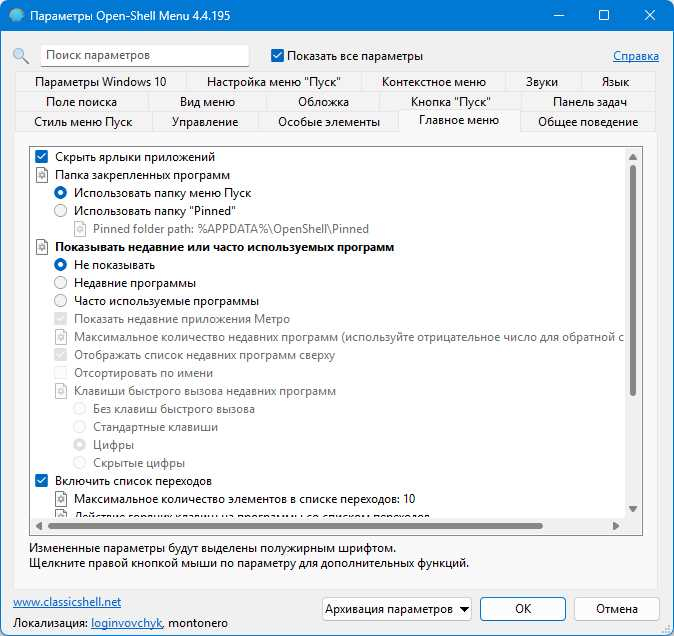Image resolution: width=674 pixels, height=636 pixels.
Task: Switch to "Поле поиска" tab
Action: coord(81,102)
